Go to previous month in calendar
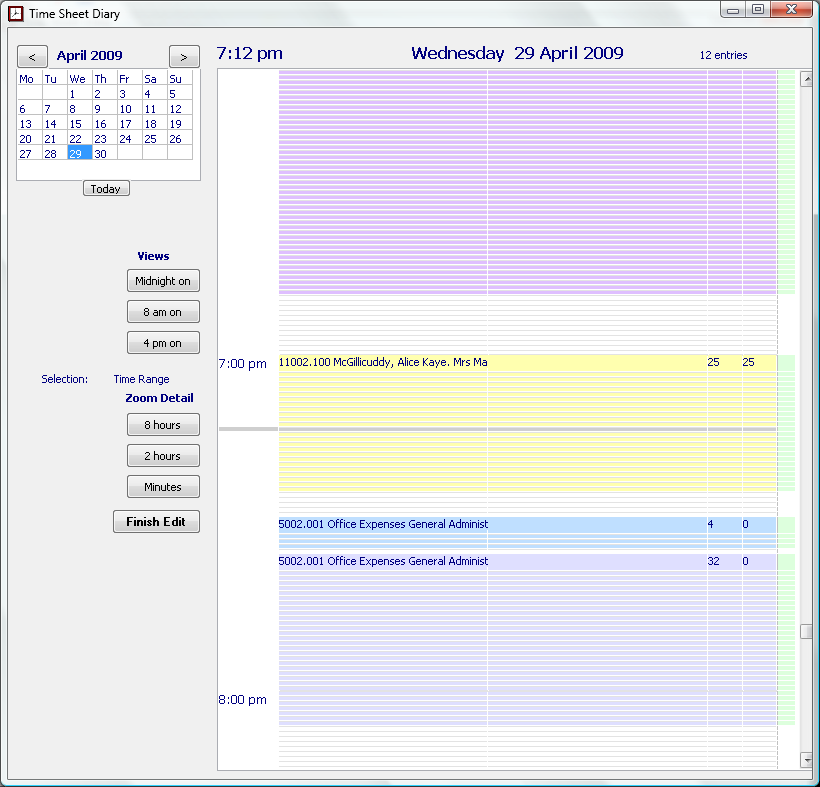820x787 pixels. [32, 57]
